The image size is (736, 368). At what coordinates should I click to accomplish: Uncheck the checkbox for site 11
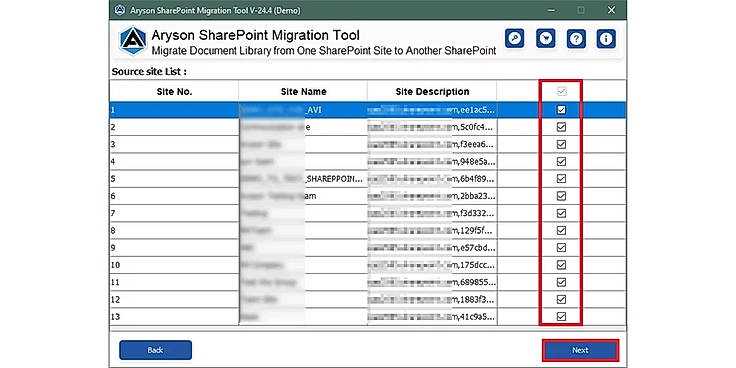point(561,282)
